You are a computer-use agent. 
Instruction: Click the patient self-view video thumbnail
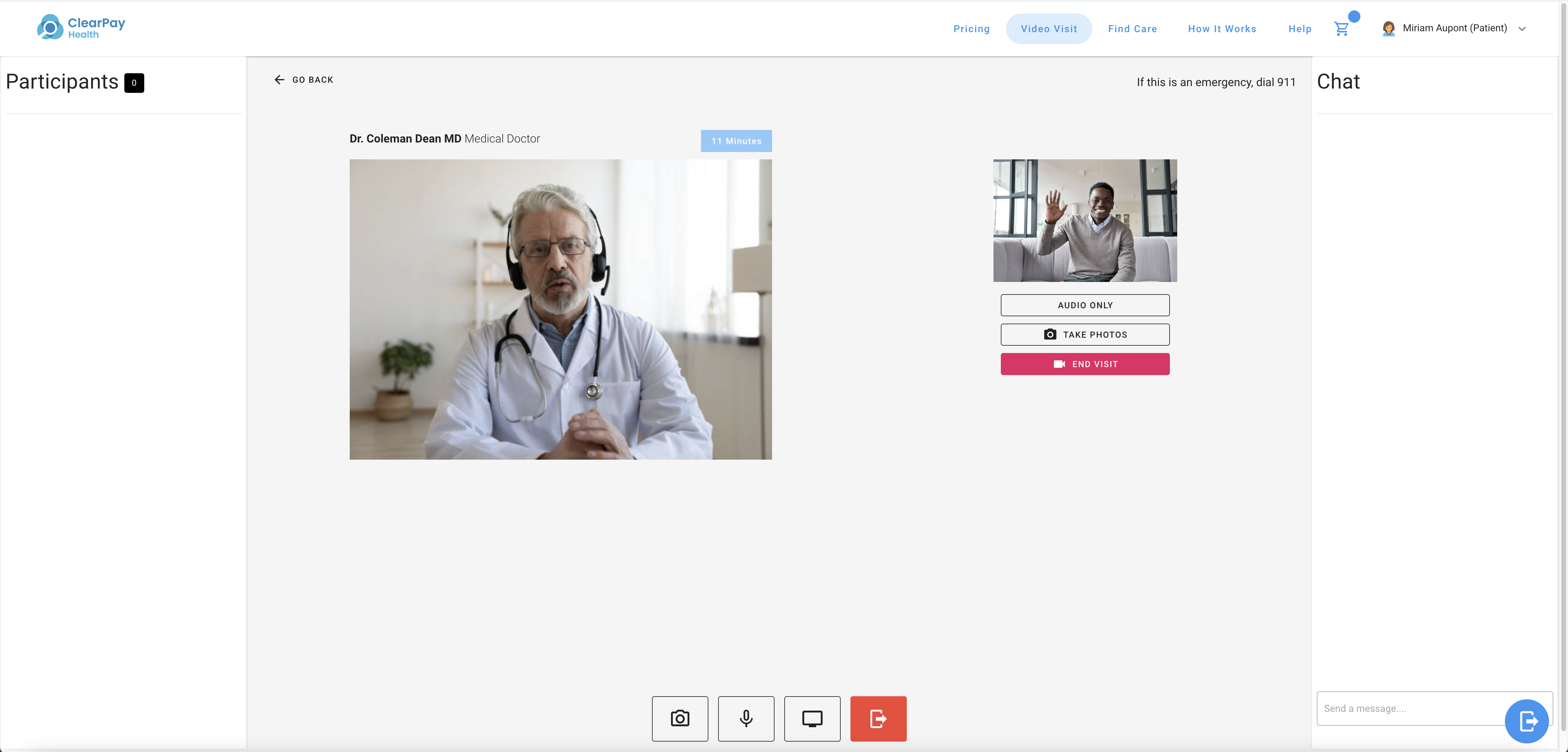click(1085, 220)
